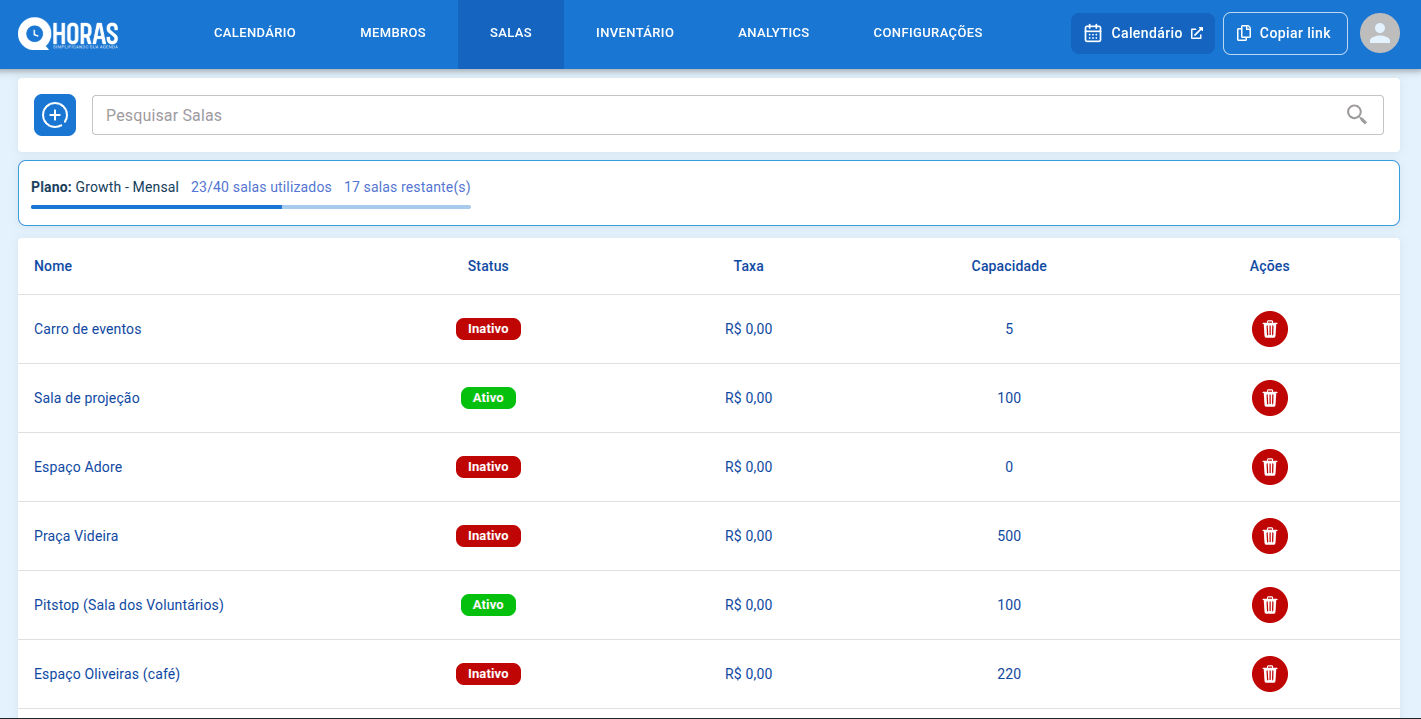The image size is (1421, 719).
Task: Open the Configurações tab
Action: coord(927,33)
